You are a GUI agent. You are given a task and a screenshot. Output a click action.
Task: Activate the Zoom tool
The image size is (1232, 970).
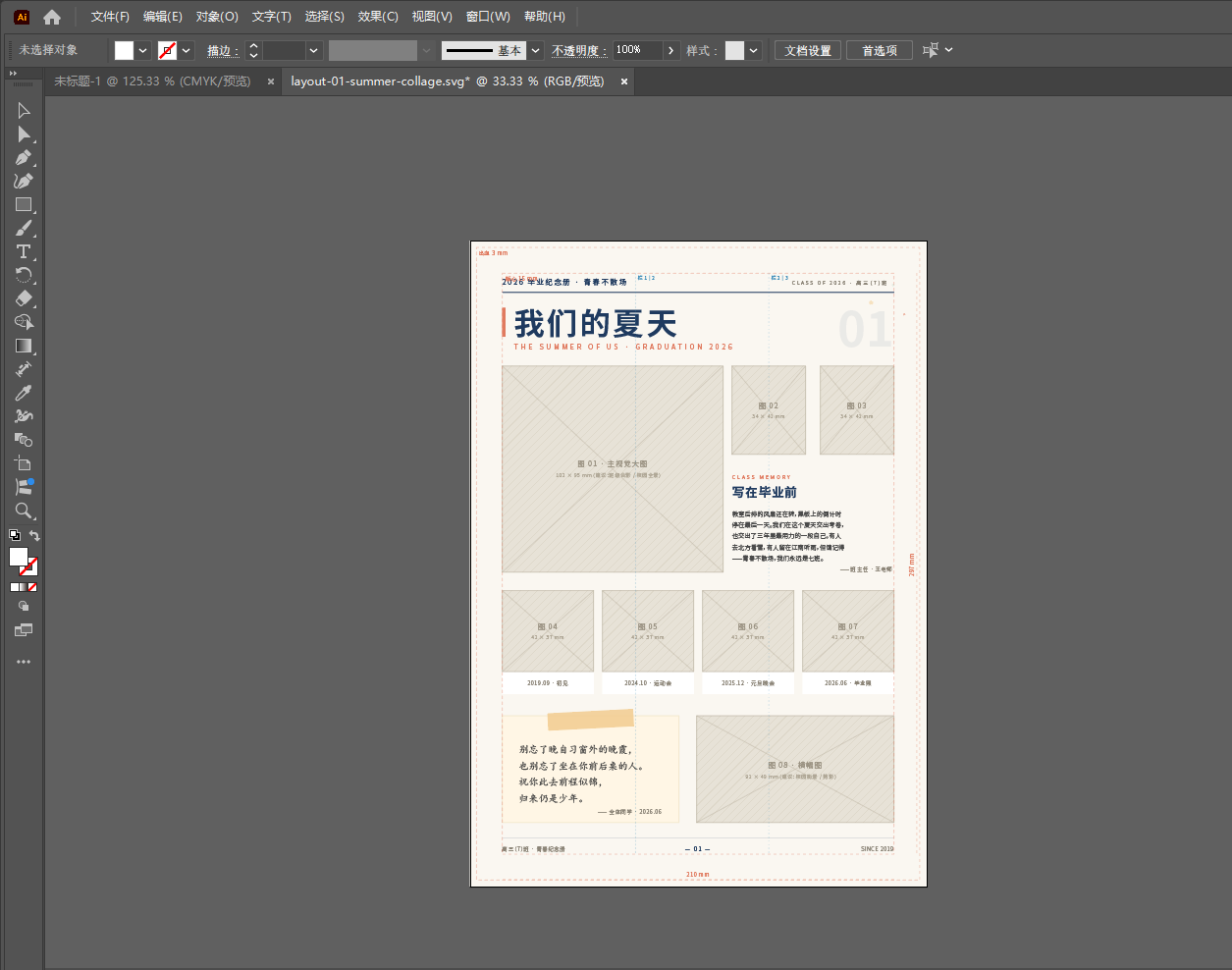[x=24, y=511]
